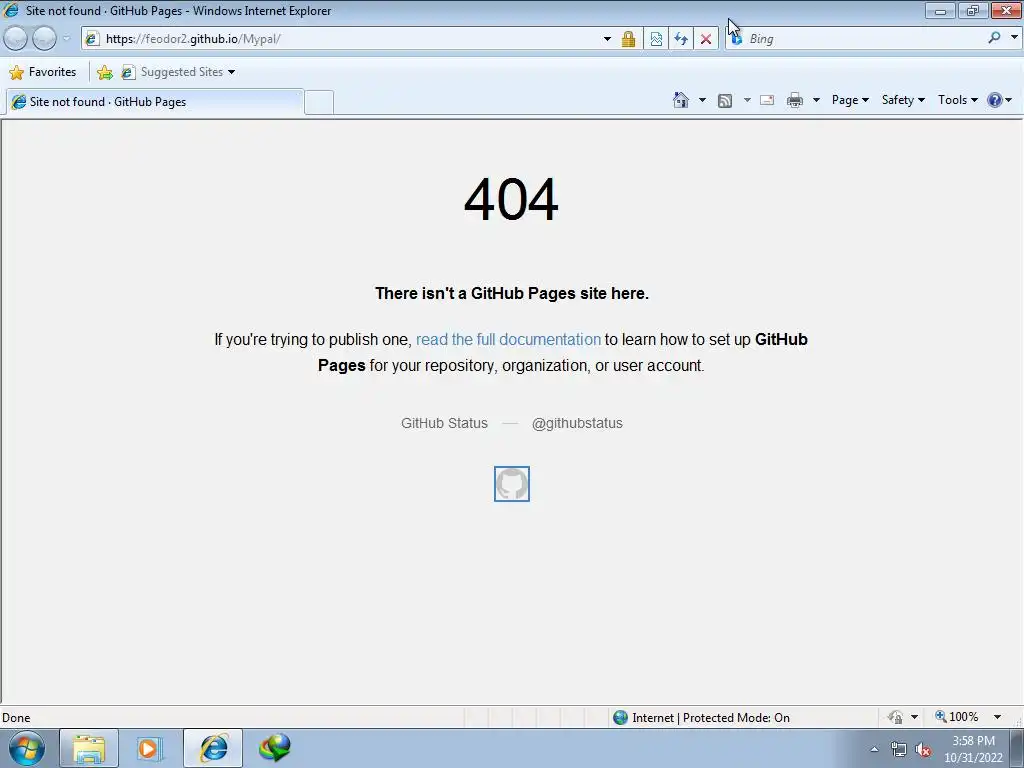The height and width of the screenshot is (768, 1024).
Task: Refresh the page with refresh icon
Action: [681, 39]
